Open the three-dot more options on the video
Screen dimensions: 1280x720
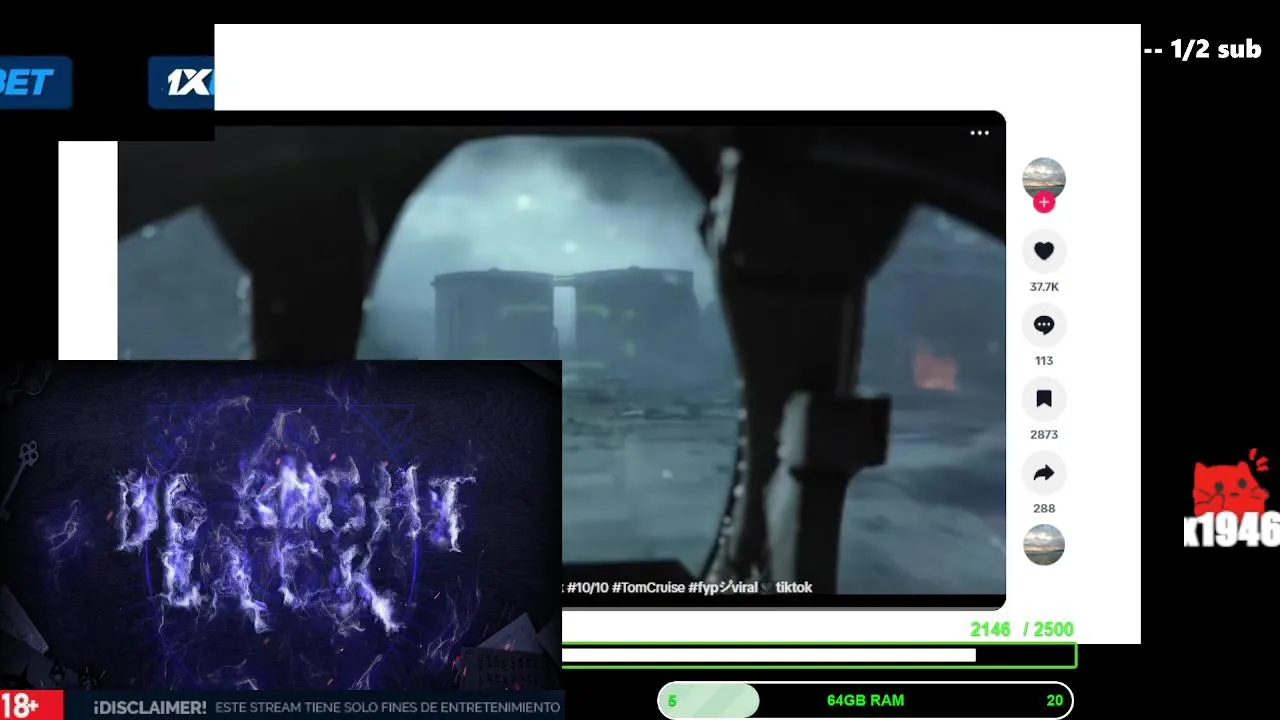(979, 133)
